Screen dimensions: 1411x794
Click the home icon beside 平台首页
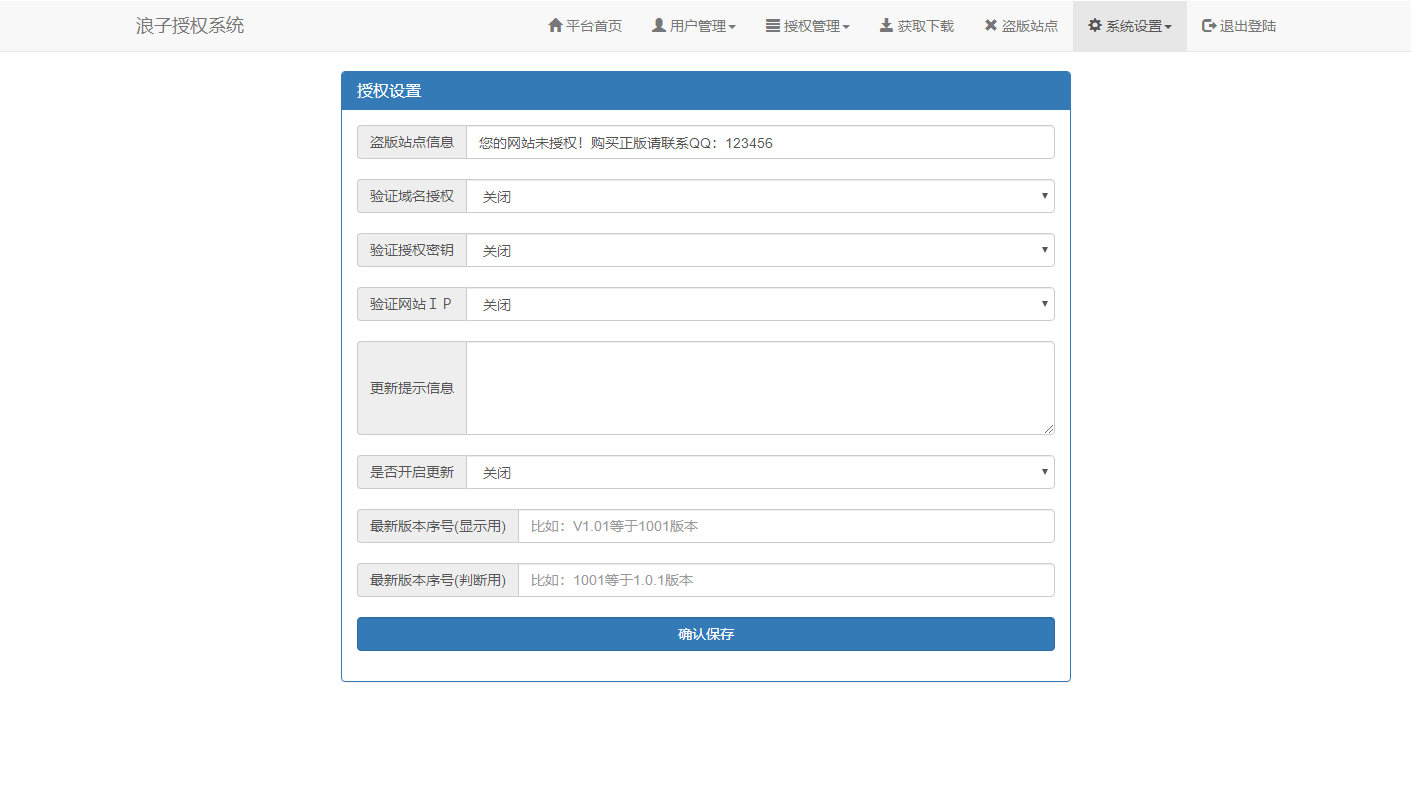(556, 25)
